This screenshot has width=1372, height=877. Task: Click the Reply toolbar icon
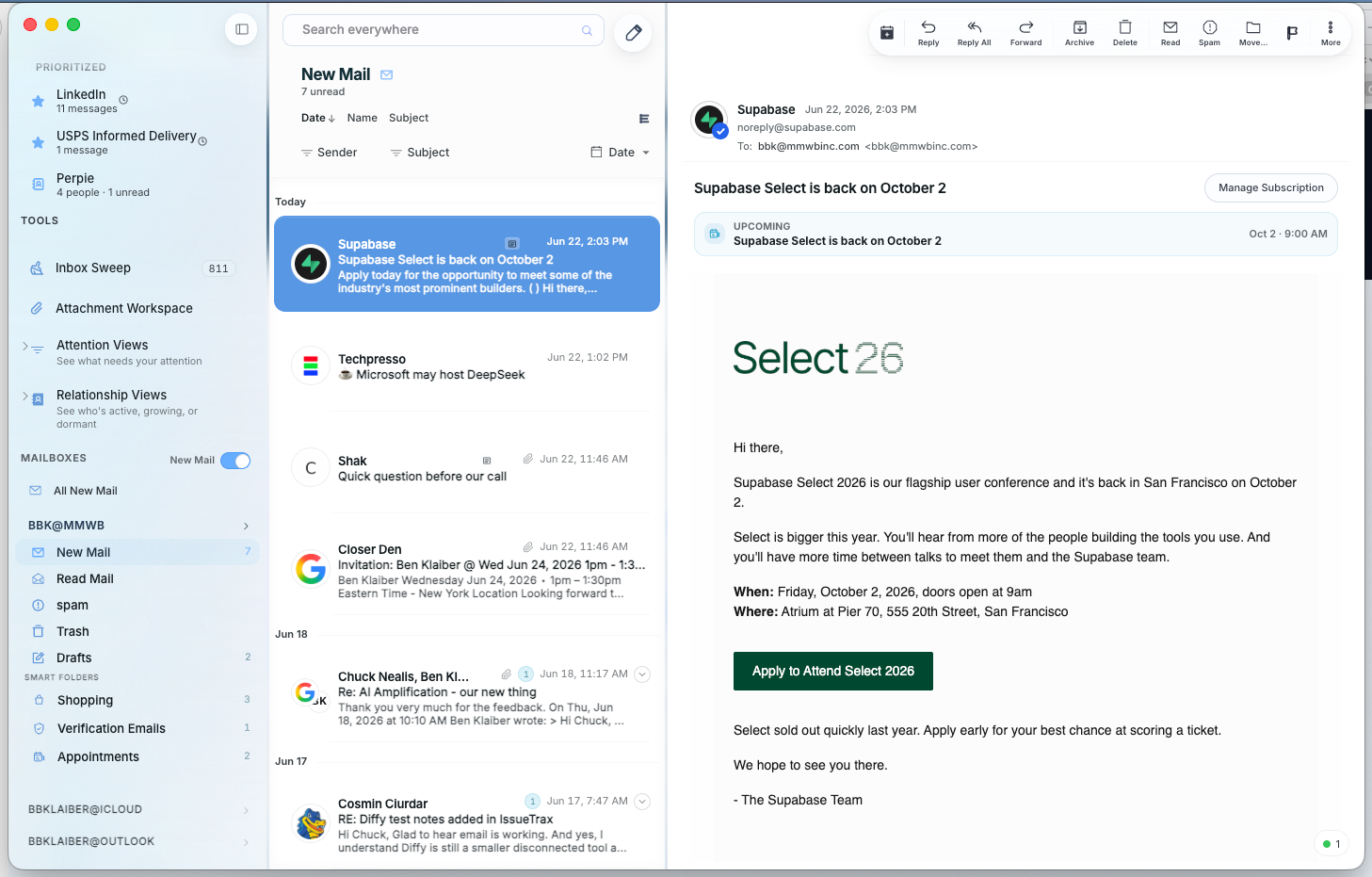click(928, 33)
